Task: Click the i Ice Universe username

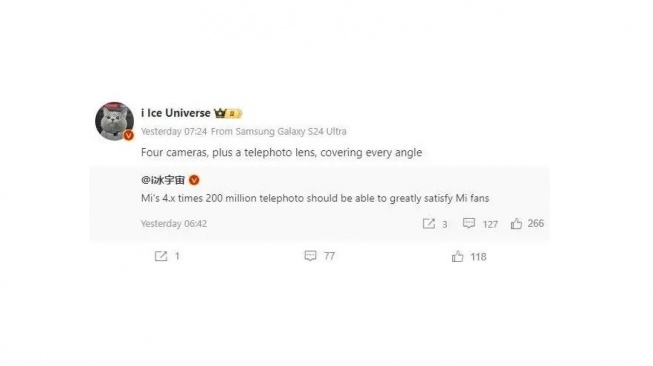Action: pyautogui.click(x=176, y=113)
